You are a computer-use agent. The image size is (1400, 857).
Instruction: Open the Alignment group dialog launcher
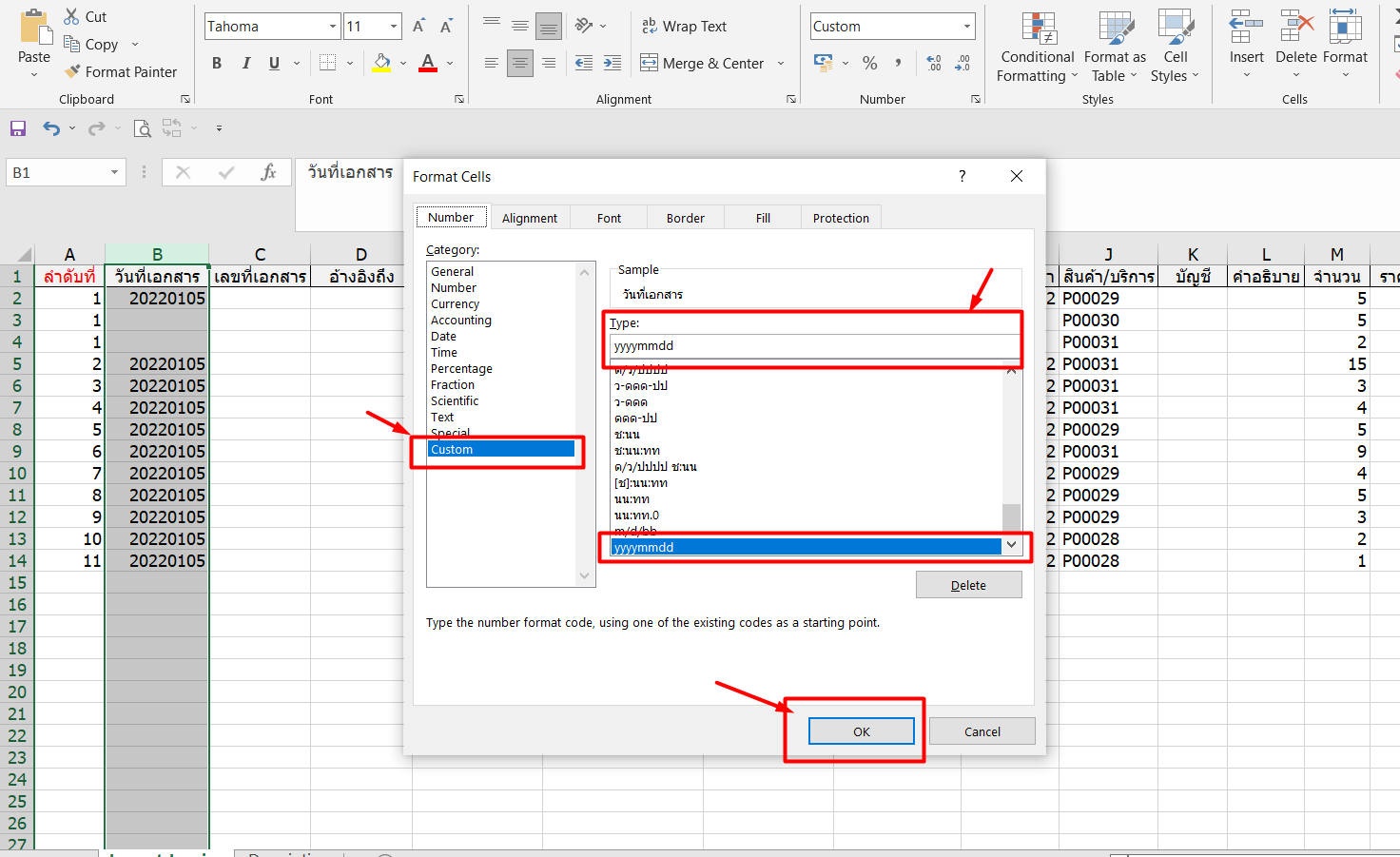pyautogui.click(x=791, y=99)
